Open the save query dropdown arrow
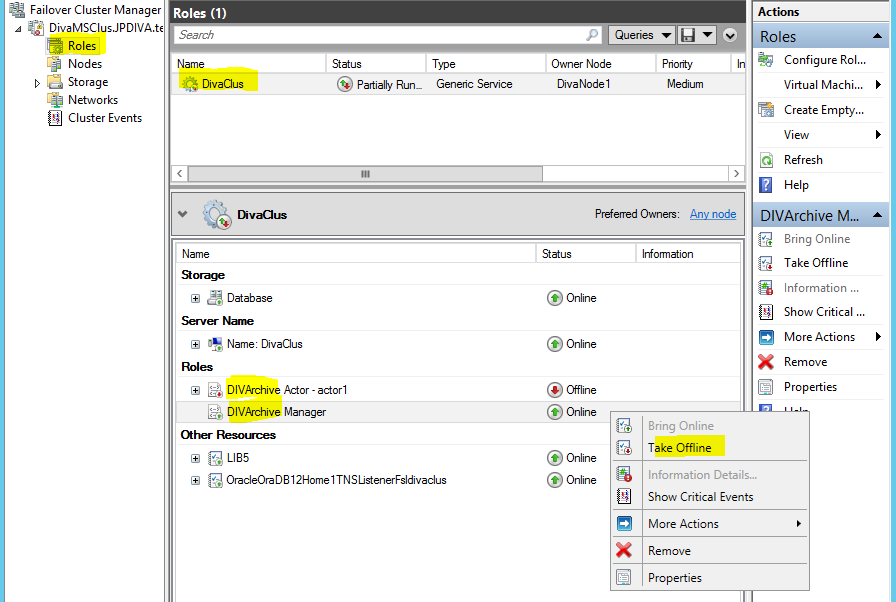This screenshot has width=896, height=602. click(x=707, y=35)
